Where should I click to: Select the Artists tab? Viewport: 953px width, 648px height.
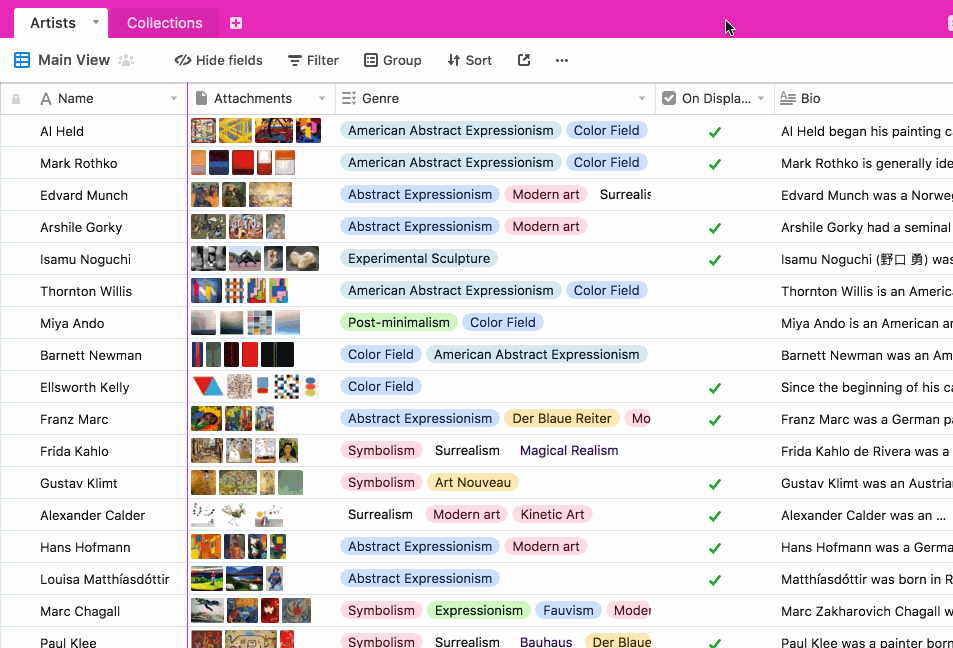(53, 23)
